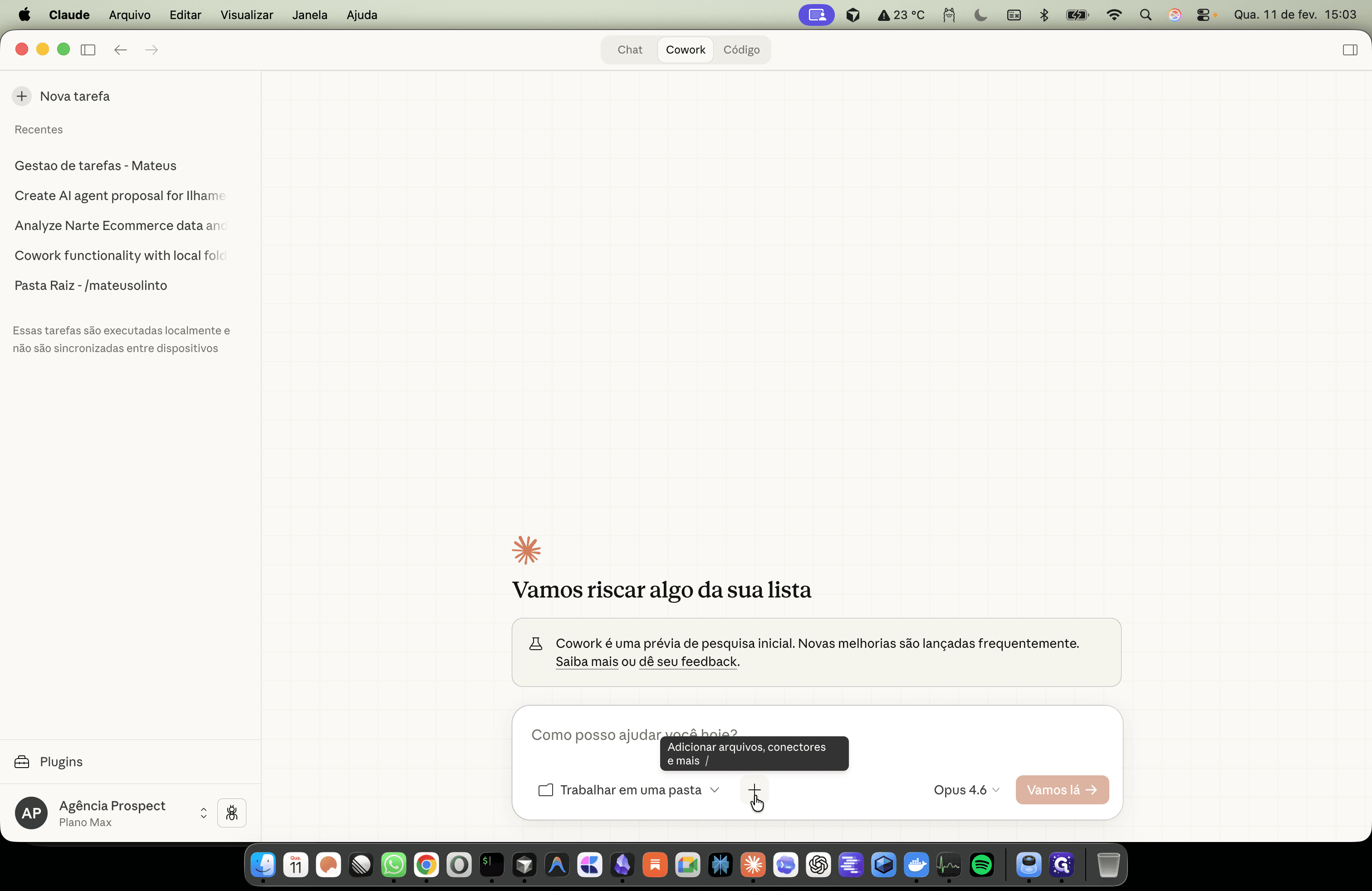This screenshot has height=891, width=1372.
Task: Open Cowork functionality with local folder task
Action: click(121, 255)
